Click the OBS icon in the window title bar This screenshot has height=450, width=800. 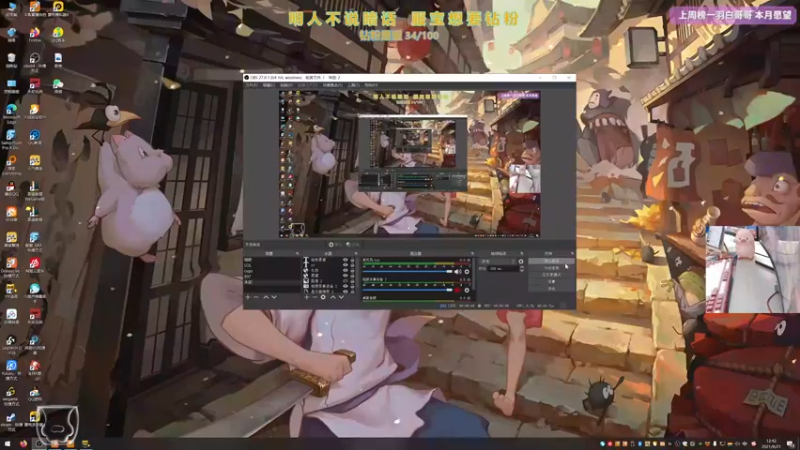click(246, 78)
